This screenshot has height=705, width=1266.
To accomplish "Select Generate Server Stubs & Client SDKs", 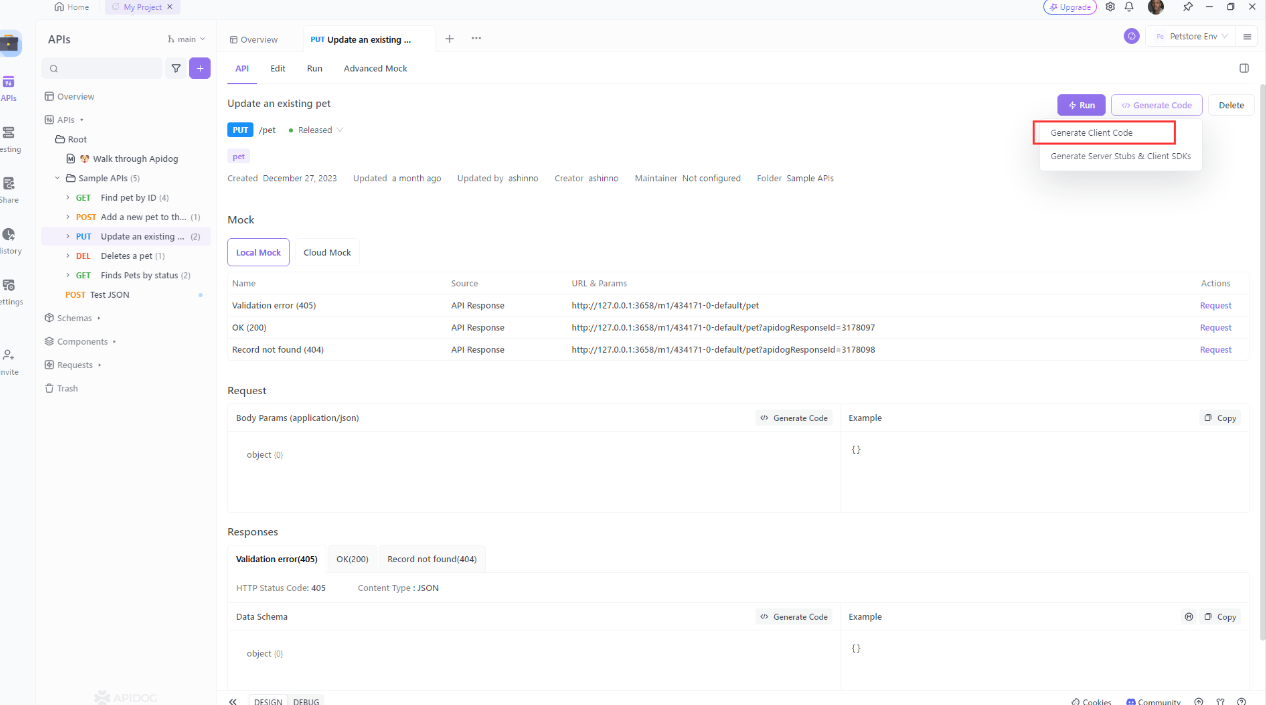I will (x=1120, y=156).
